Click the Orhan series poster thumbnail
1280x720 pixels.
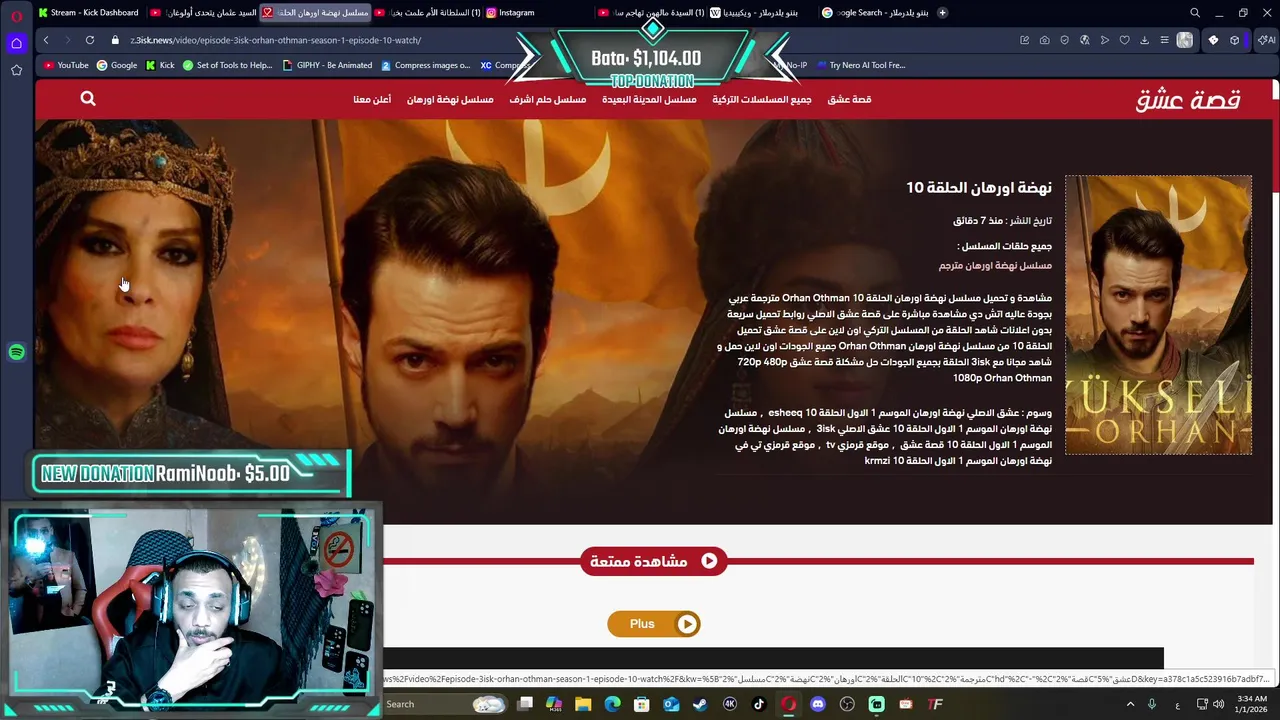pyautogui.click(x=1158, y=315)
